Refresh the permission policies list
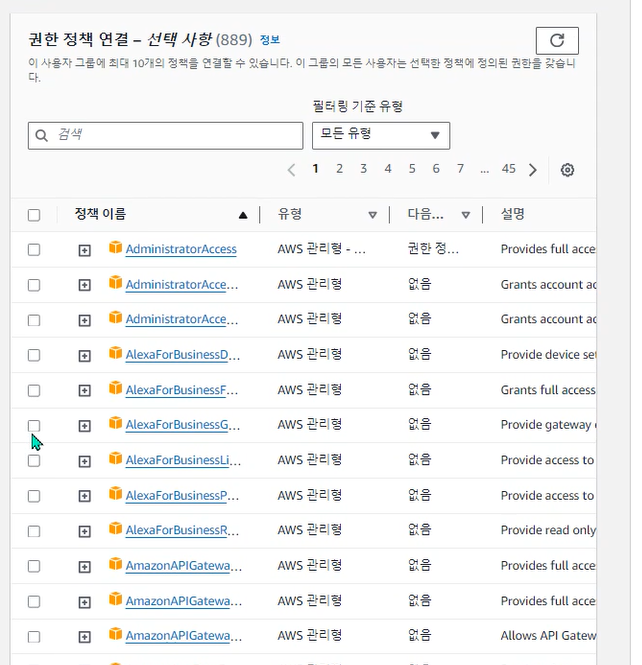 tap(557, 41)
